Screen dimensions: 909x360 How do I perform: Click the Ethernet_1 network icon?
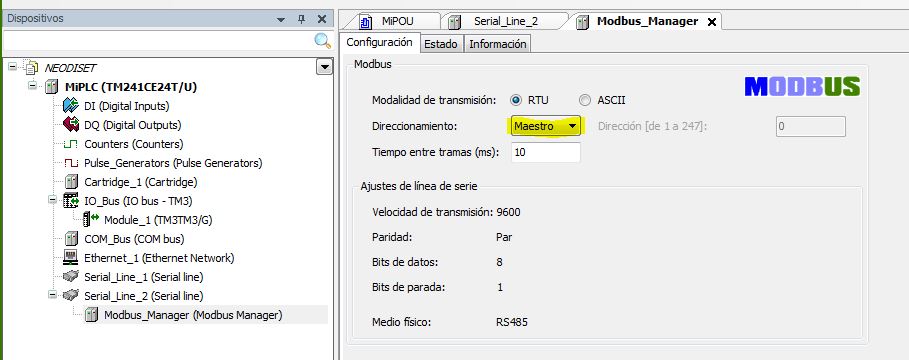pos(71,258)
